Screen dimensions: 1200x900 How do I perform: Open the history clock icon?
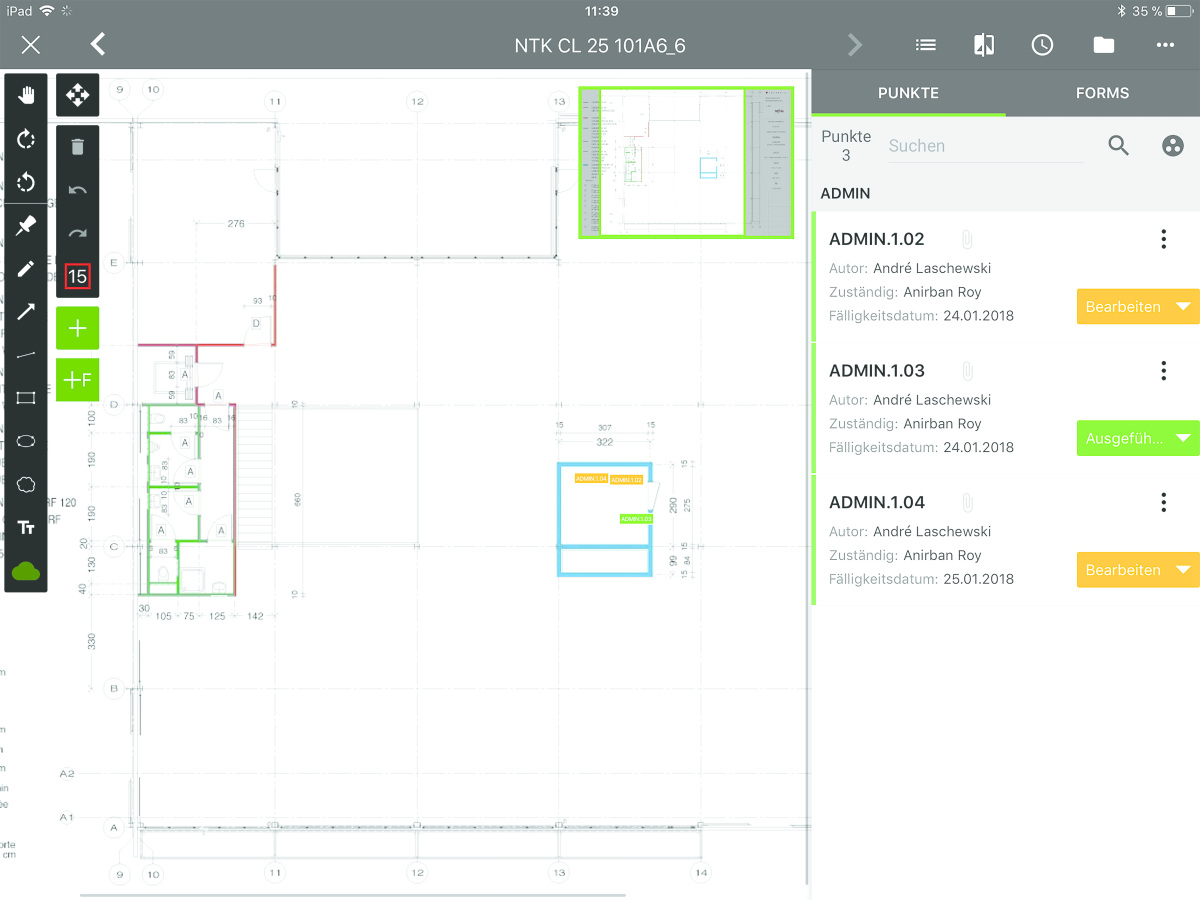point(1042,45)
